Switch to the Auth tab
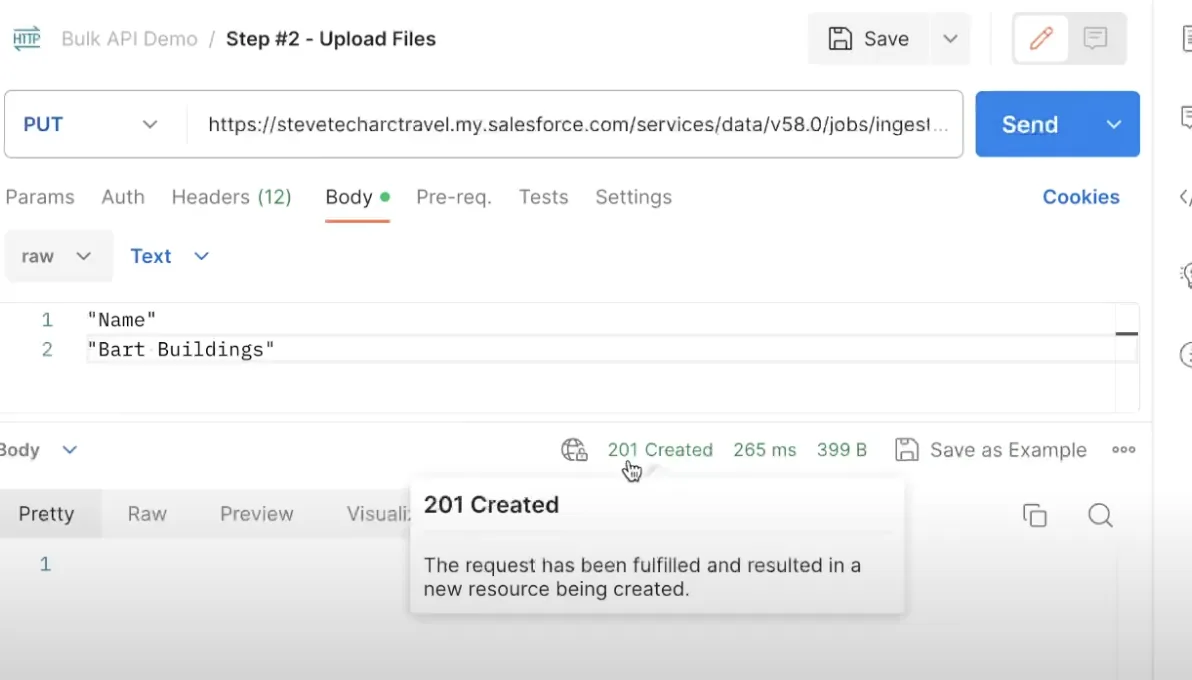1192x680 pixels. (x=123, y=197)
